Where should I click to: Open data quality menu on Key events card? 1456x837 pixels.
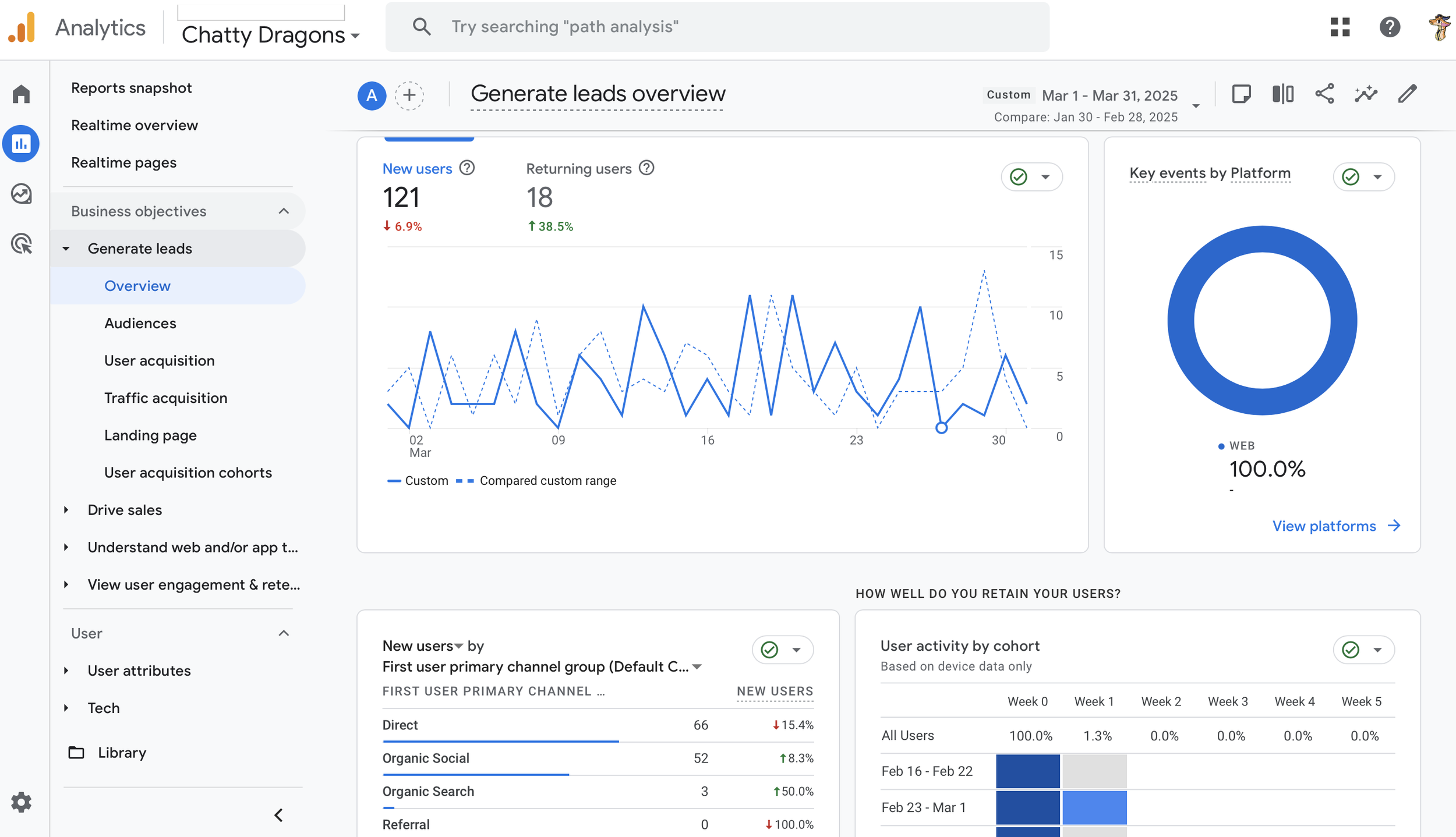pyautogui.click(x=1363, y=176)
